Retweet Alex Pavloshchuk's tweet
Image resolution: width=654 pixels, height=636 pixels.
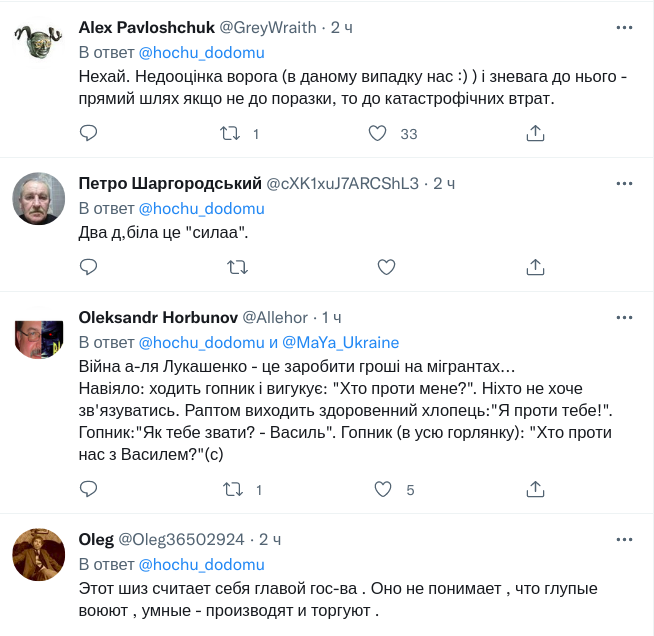231,133
